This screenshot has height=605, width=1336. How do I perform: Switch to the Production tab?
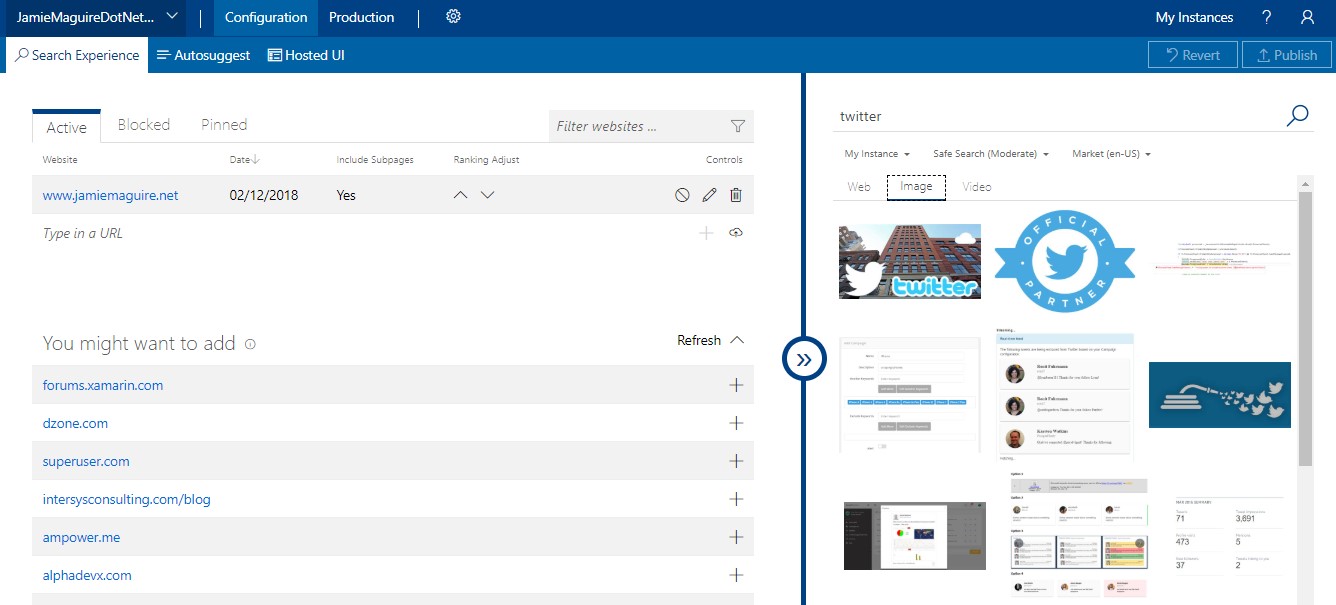[361, 17]
